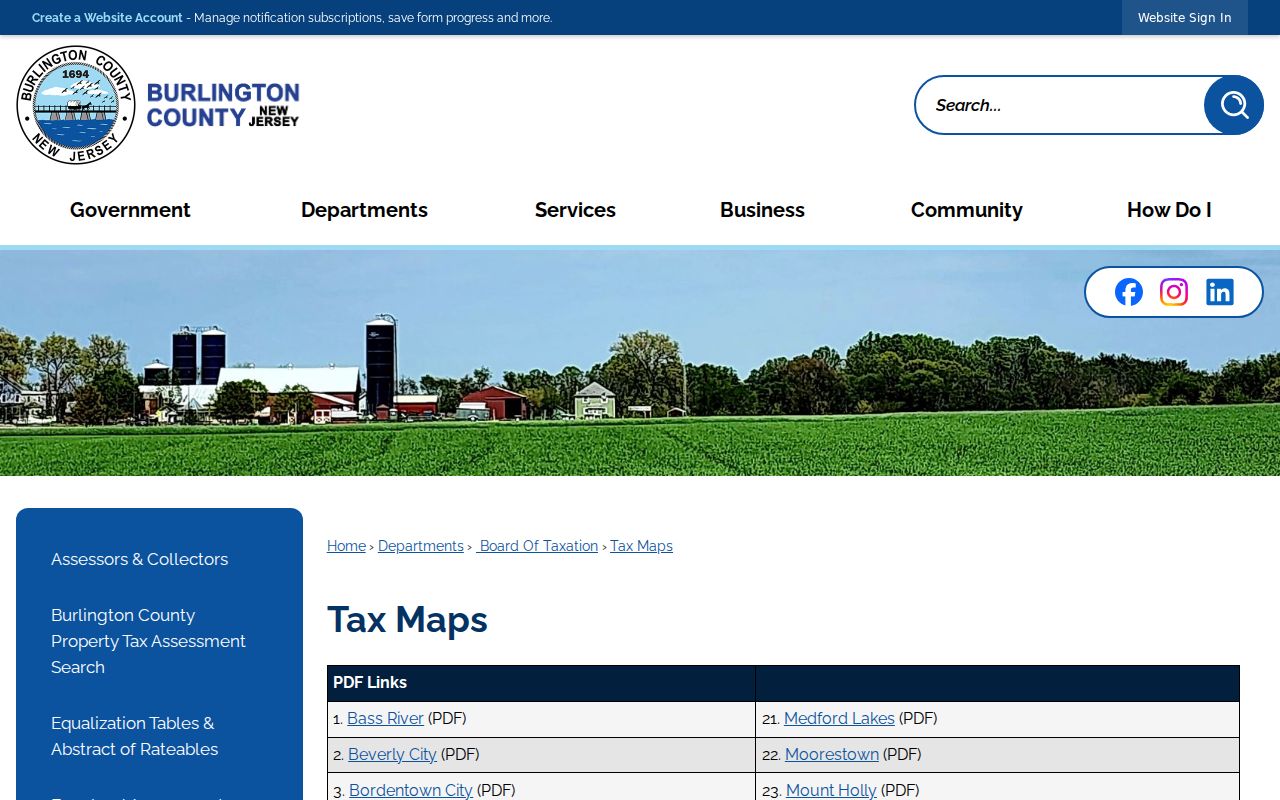Open the How Do I menu

(x=1169, y=210)
